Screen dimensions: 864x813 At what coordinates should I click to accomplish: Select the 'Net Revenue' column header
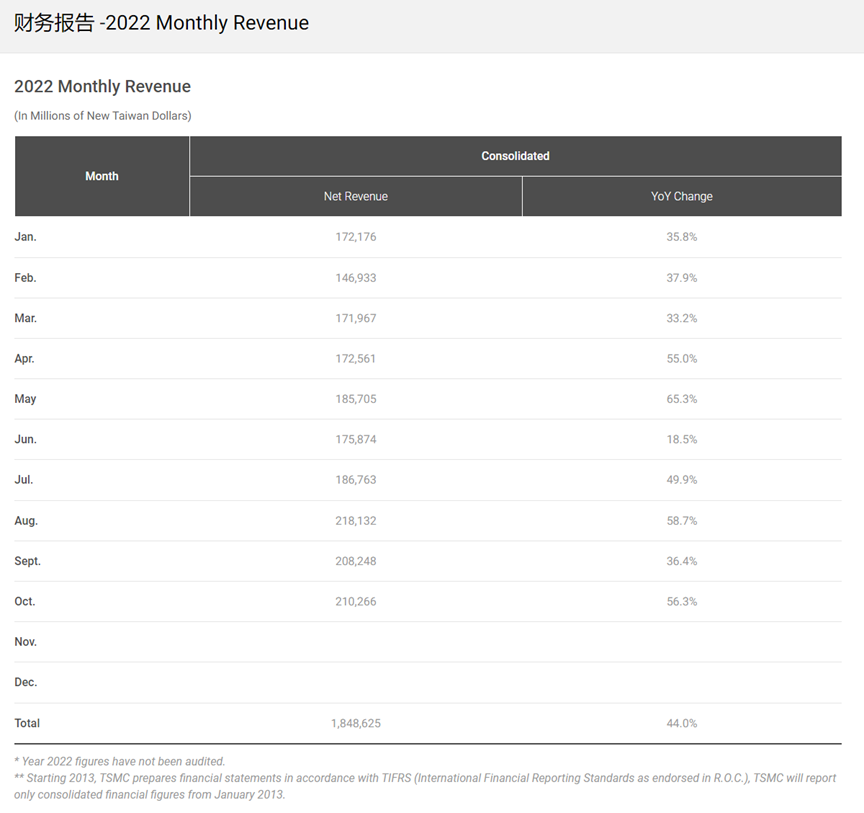tap(355, 197)
